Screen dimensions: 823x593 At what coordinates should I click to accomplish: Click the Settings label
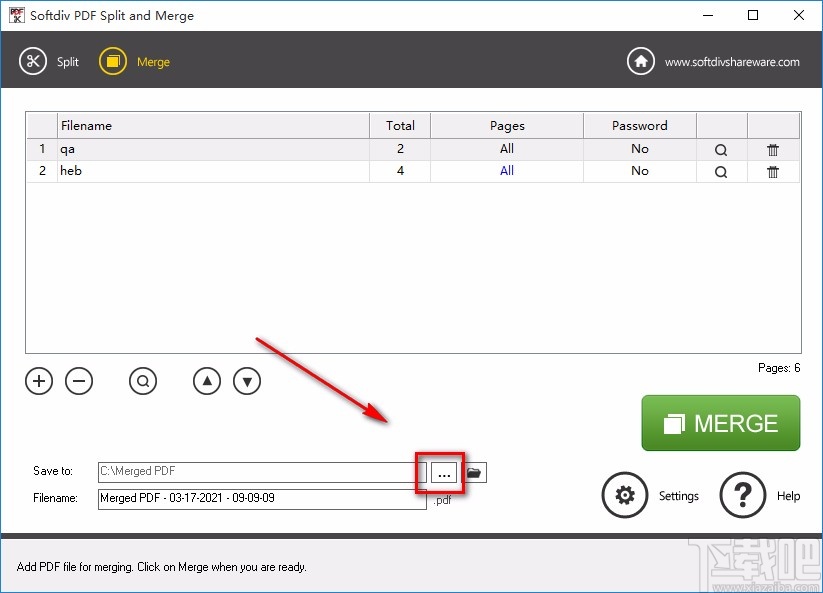(679, 496)
